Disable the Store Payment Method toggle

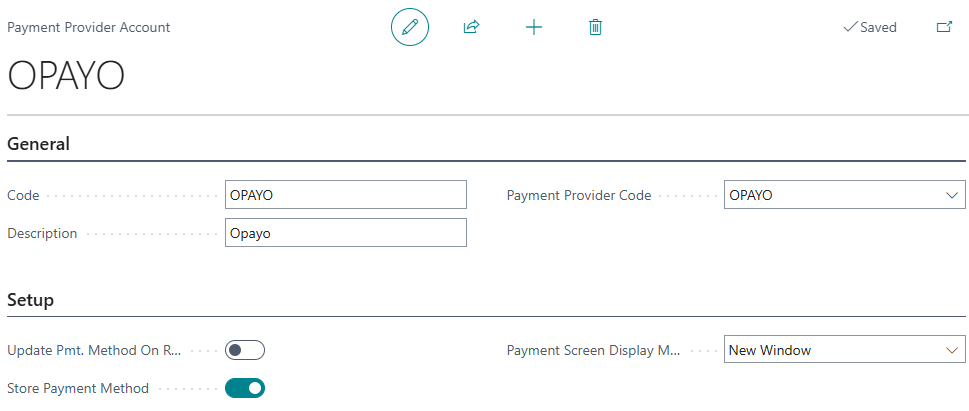[x=245, y=388]
